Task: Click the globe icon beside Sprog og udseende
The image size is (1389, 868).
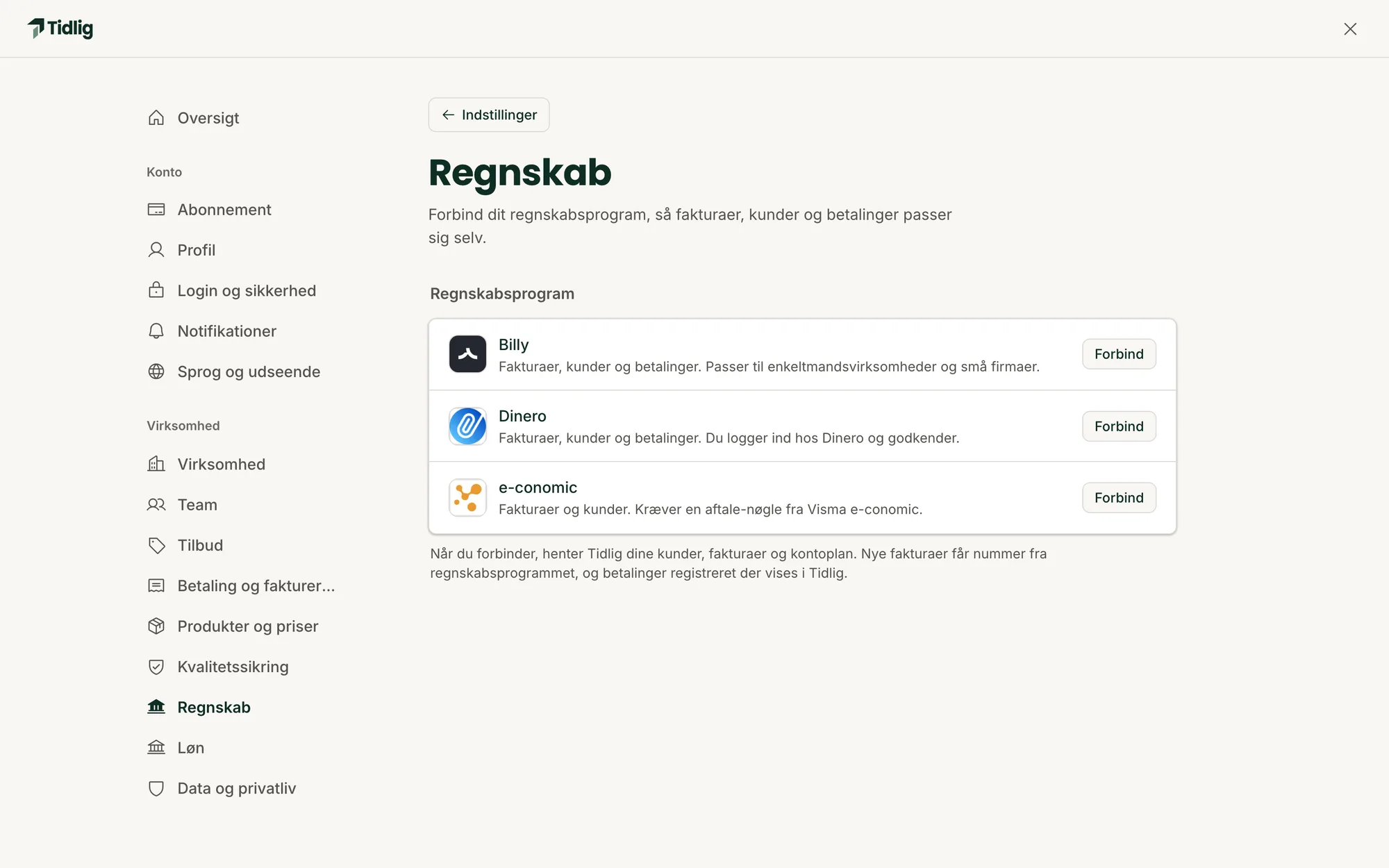Action: [x=156, y=372]
